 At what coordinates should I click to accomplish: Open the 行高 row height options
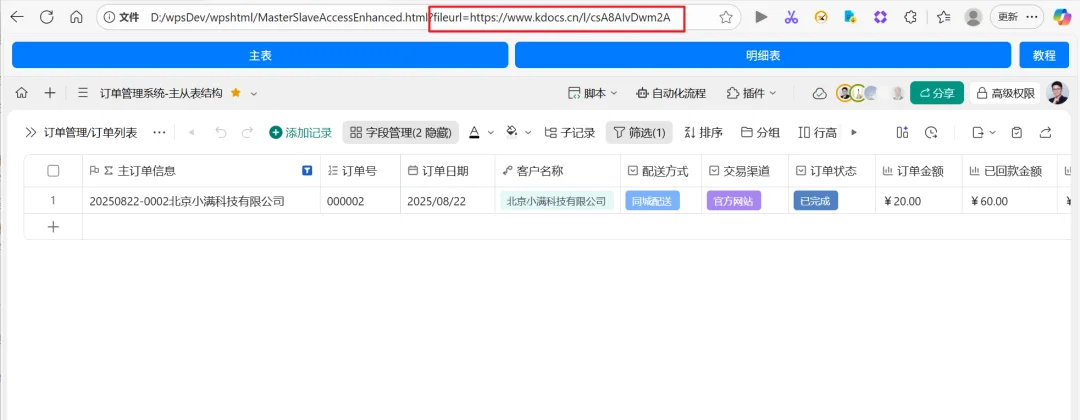[x=817, y=132]
